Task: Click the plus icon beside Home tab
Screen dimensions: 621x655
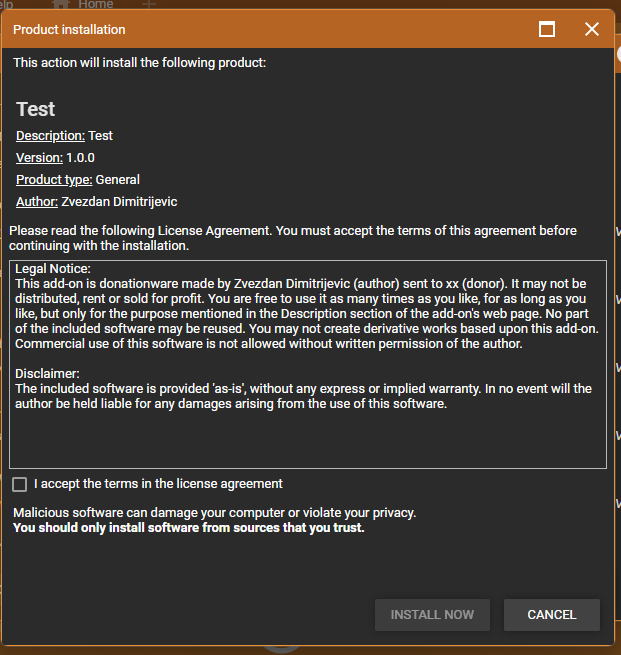Action: pos(149,5)
